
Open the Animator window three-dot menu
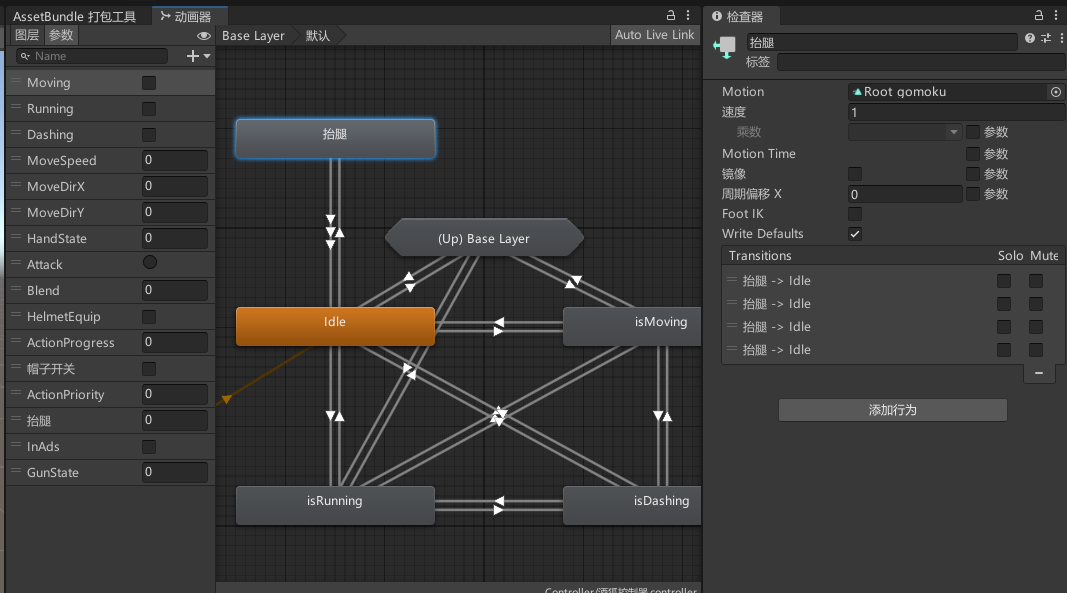(x=687, y=15)
